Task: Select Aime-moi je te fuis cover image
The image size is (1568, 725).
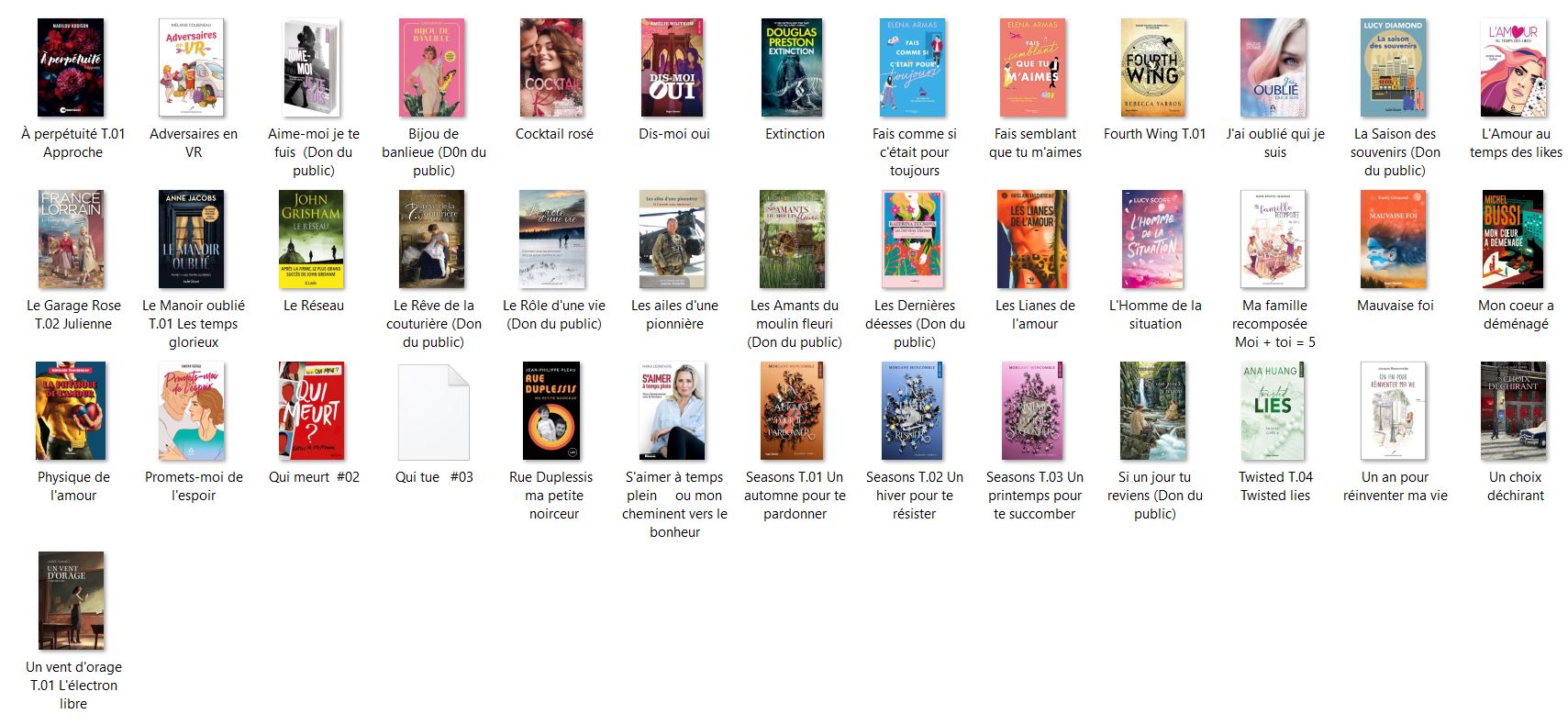Action: 311,68
